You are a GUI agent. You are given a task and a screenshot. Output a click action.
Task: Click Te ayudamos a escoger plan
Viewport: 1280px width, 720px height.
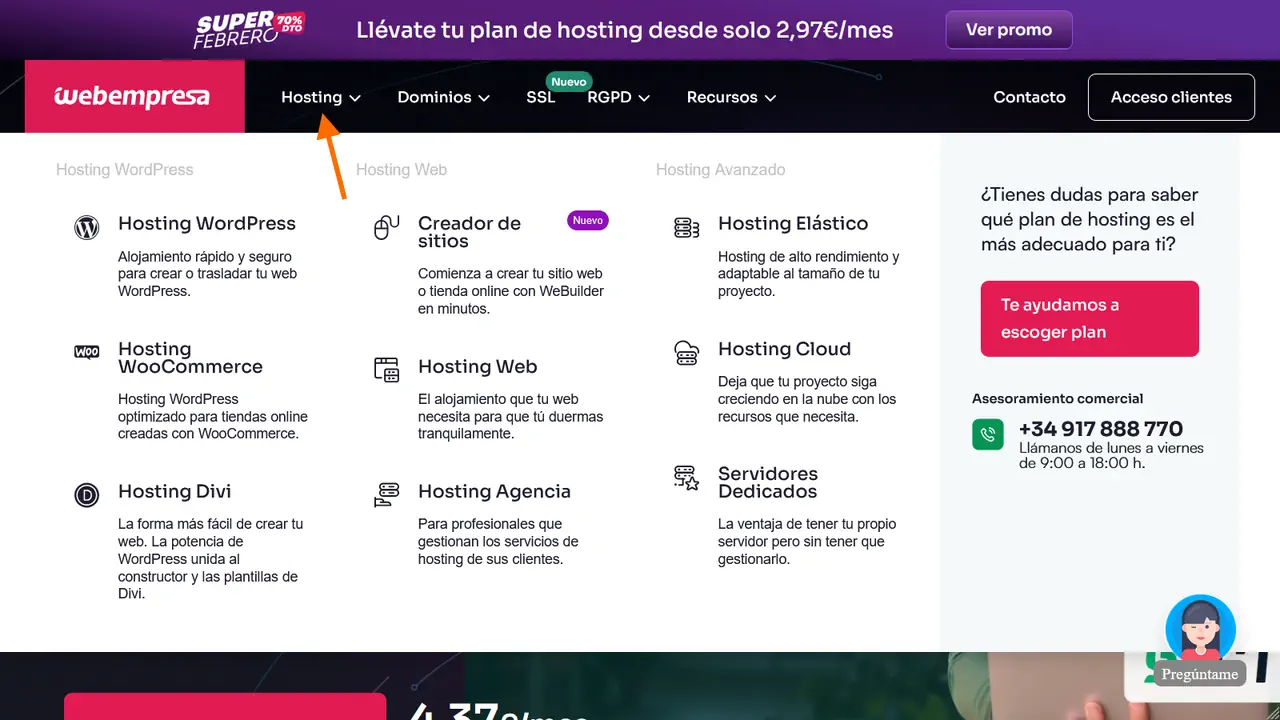coord(1090,318)
